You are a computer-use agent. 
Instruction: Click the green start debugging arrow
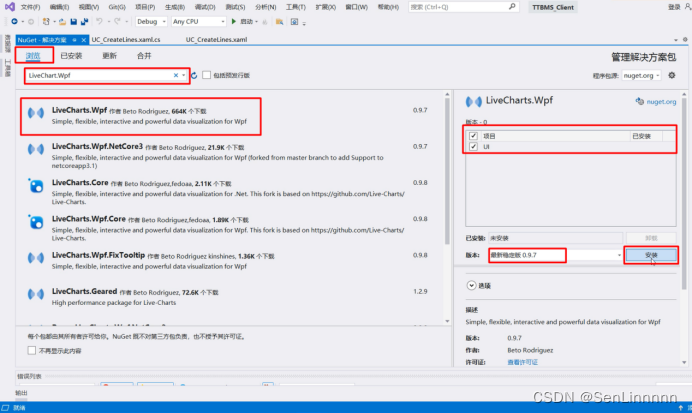click(x=234, y=21)
